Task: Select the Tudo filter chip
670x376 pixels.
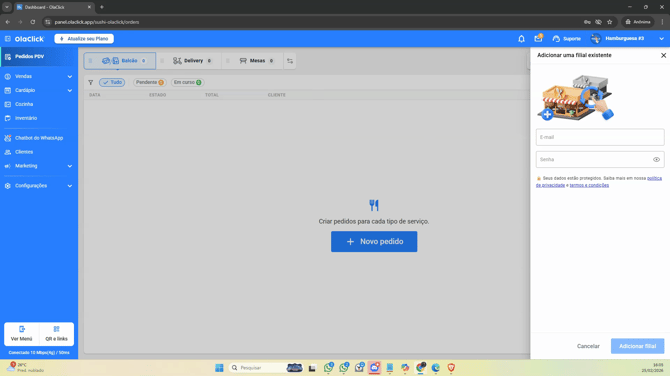Action: click(112, 82)
